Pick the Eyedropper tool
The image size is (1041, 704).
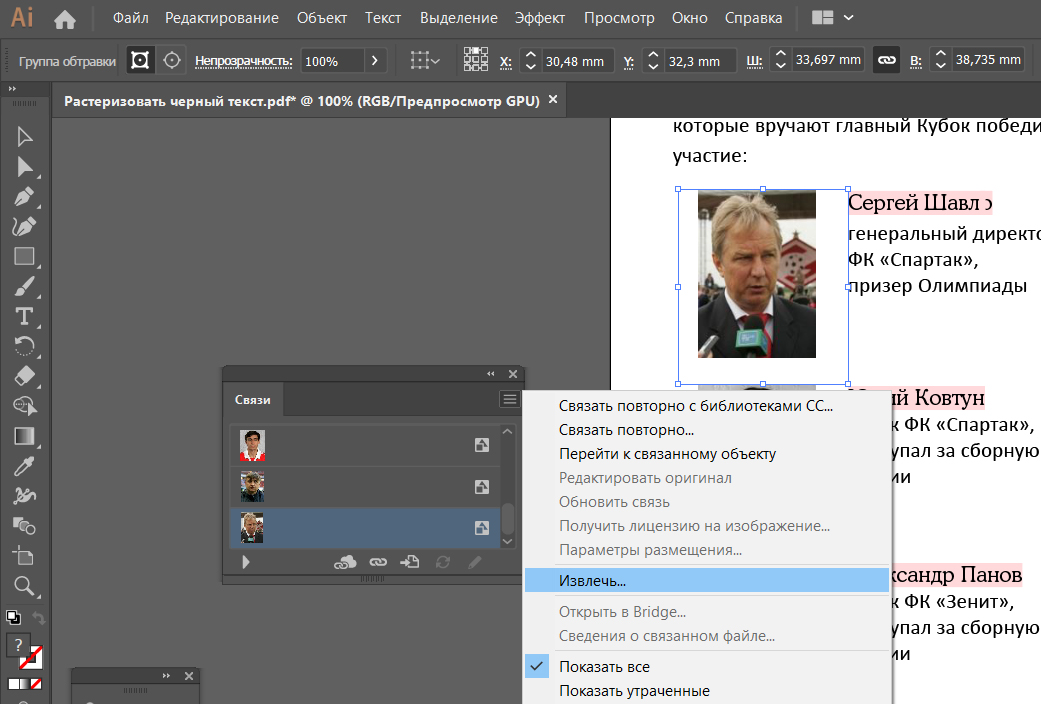point(25,466)
